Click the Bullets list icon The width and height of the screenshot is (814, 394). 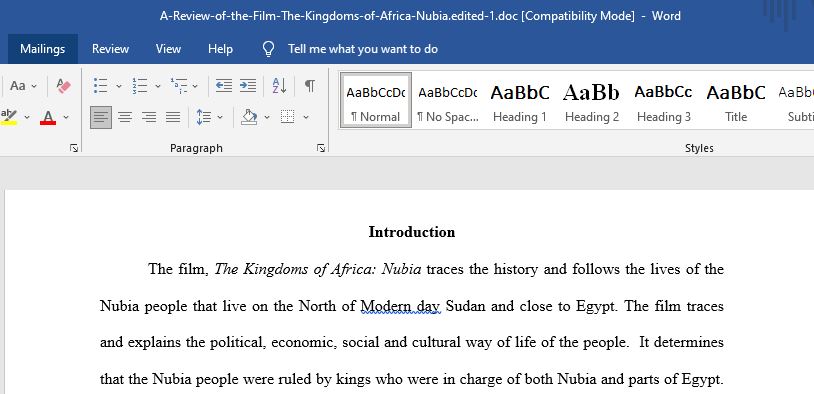[x=101, y=86]
